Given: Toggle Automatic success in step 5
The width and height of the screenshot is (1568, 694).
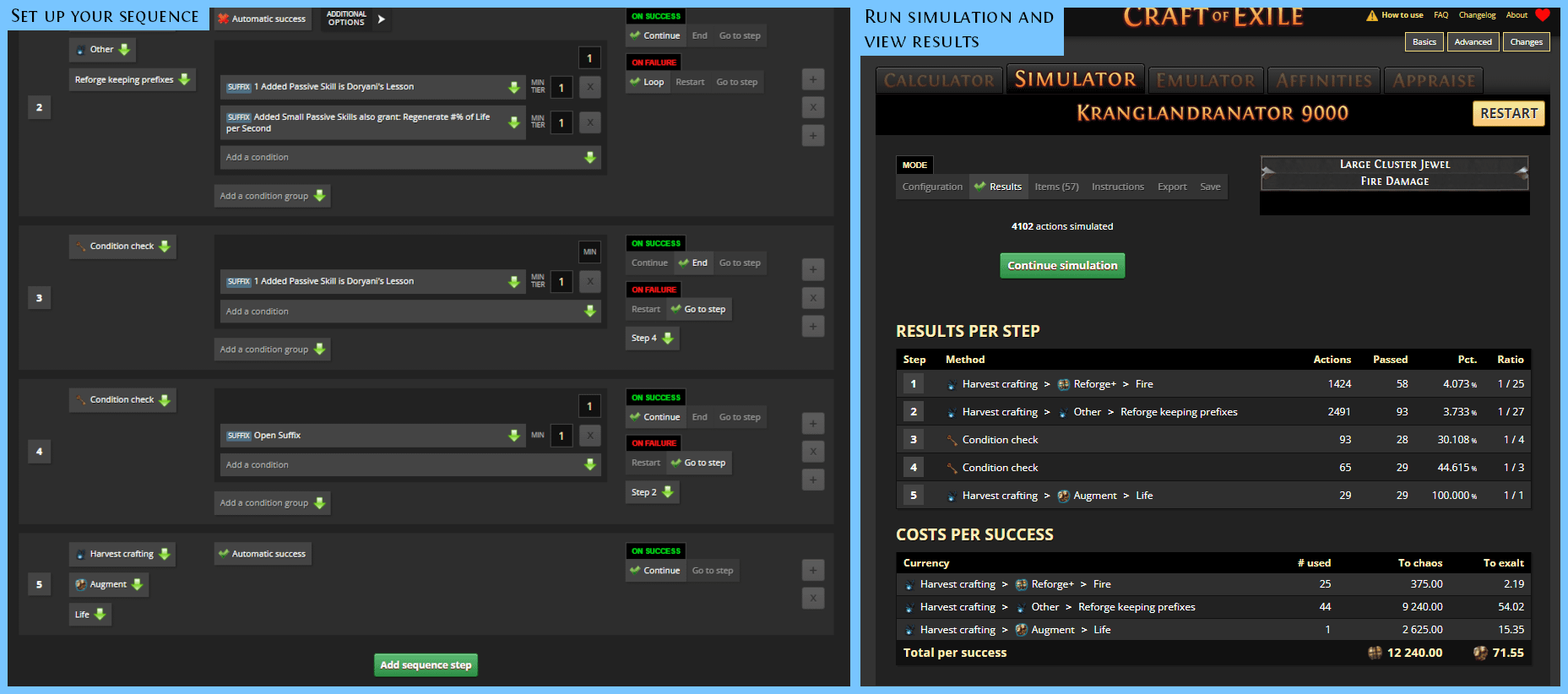Looking at the screenshot, I should (x=263, y=554).
